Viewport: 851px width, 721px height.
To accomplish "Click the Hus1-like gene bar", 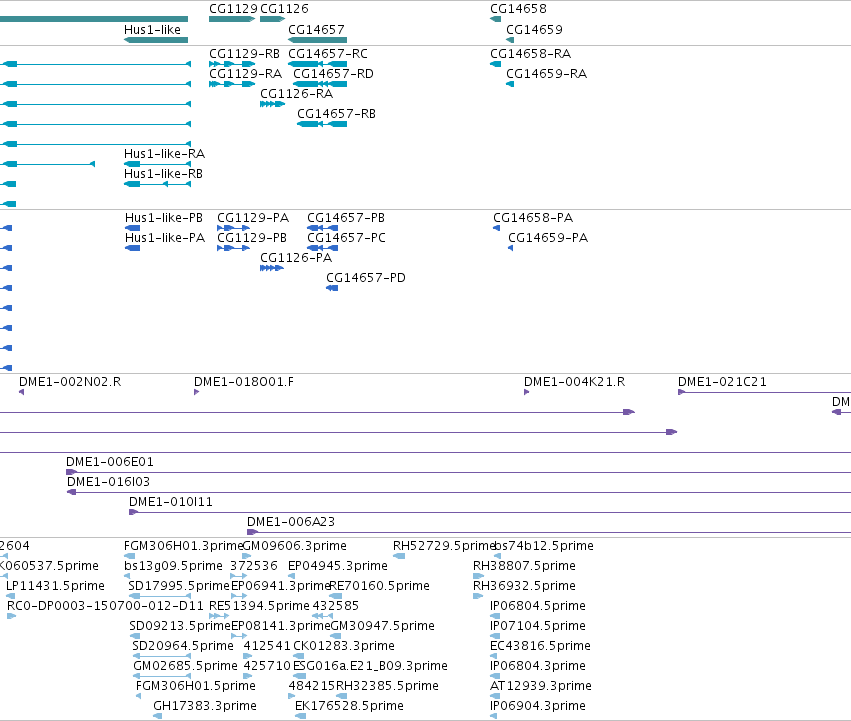I will pos(156,40).
